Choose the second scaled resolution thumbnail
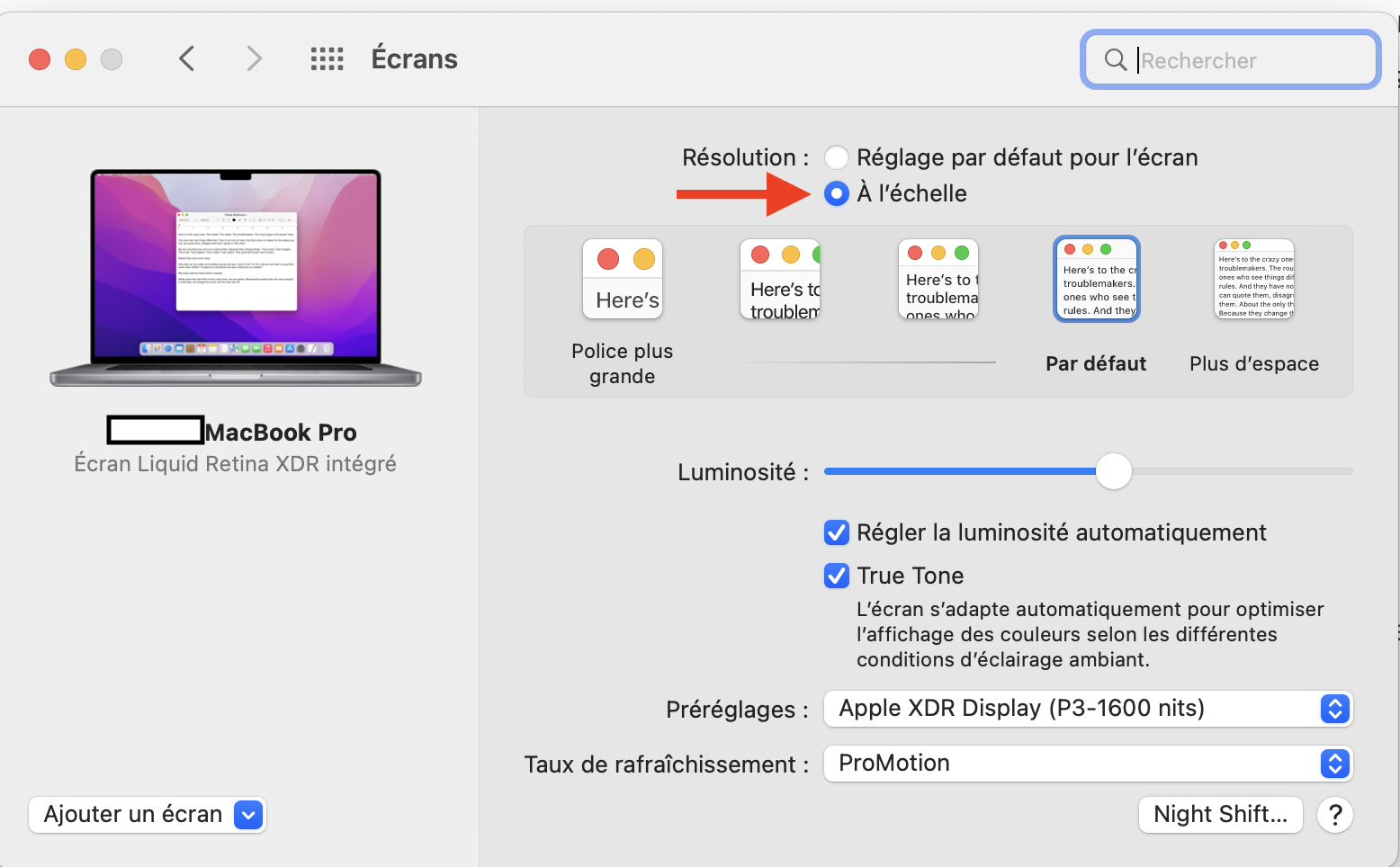Viewport: 1400px width, 867px height. (780, 279)
